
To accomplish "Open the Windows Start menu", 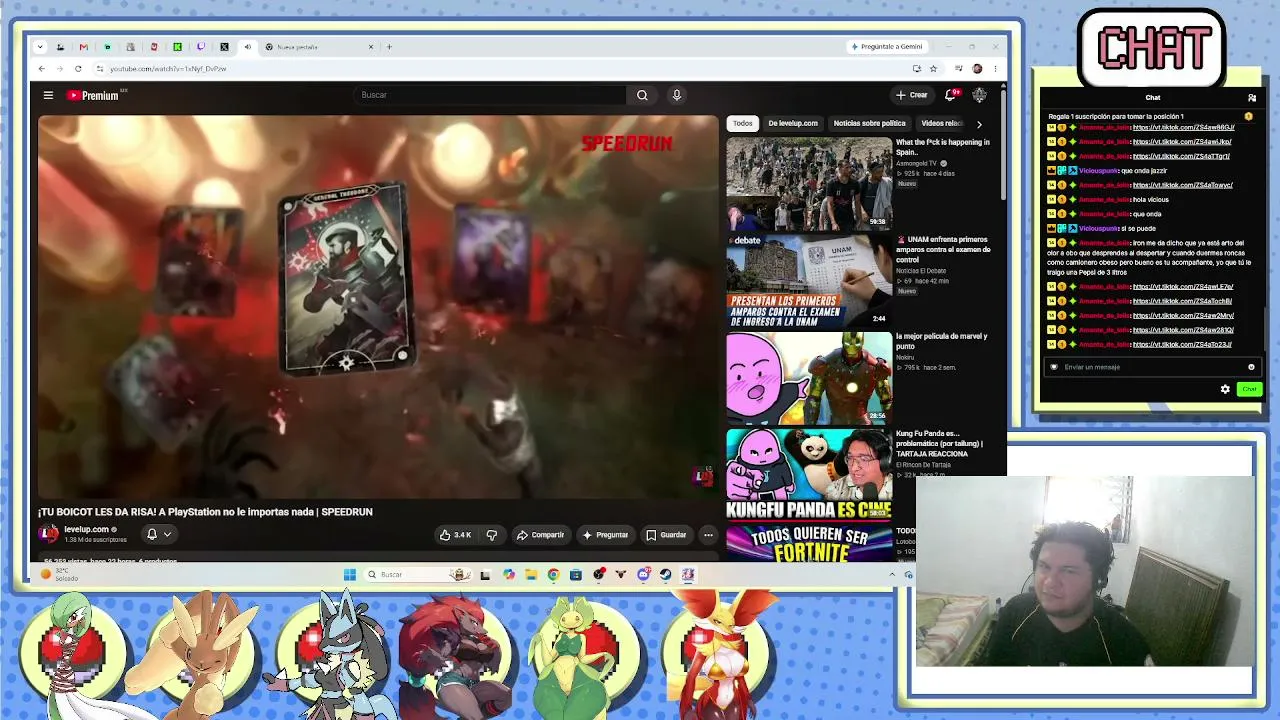I will click(349, 575).
